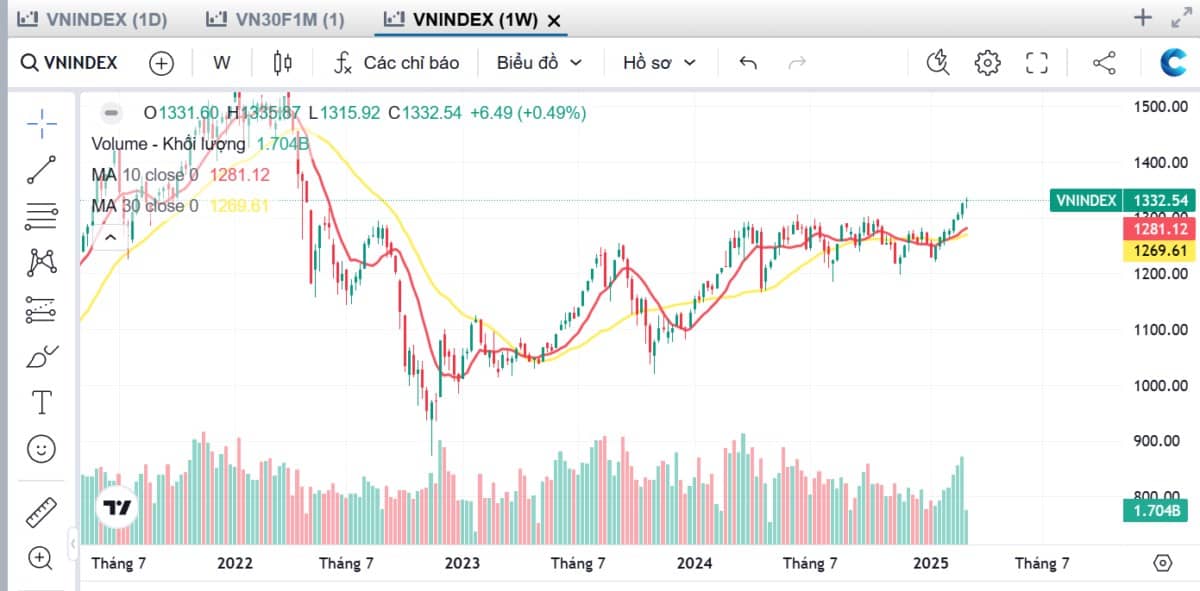Image resolution: width=1200 pixels, height=591 pixels.
Task: Click the 1500.00 price axis label
Action: tap(1161, 106)
